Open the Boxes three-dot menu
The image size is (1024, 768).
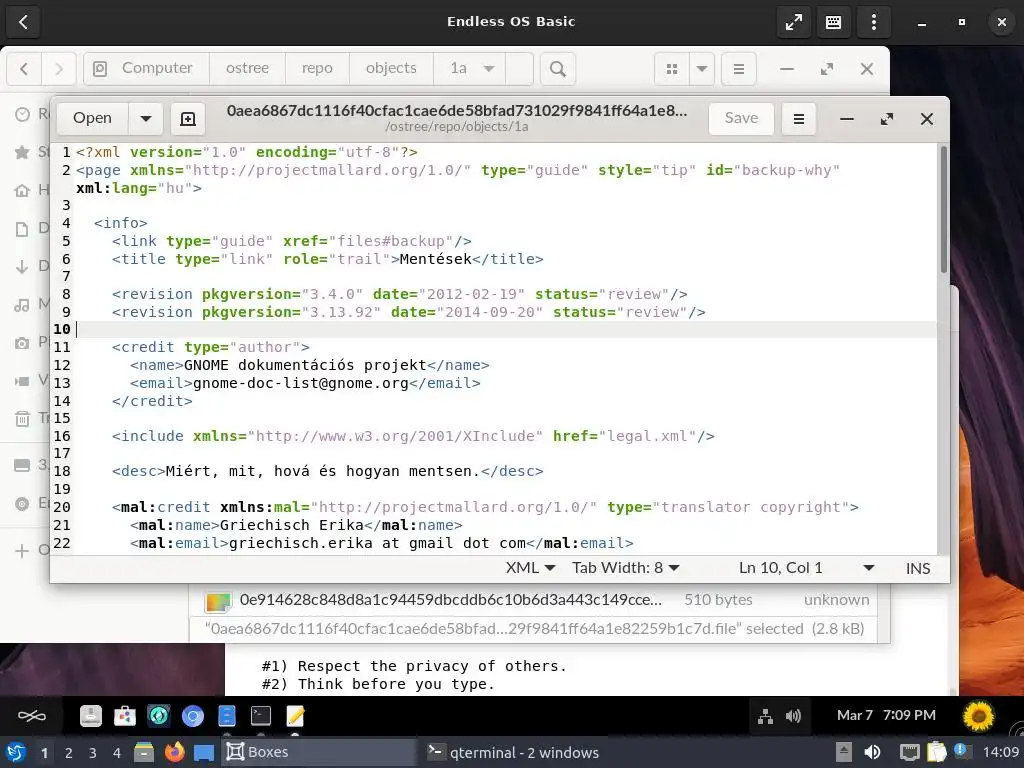point(873,22)
